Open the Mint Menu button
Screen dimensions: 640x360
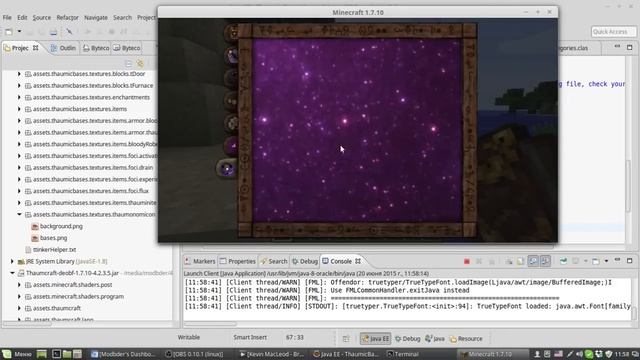click(16, 354)
